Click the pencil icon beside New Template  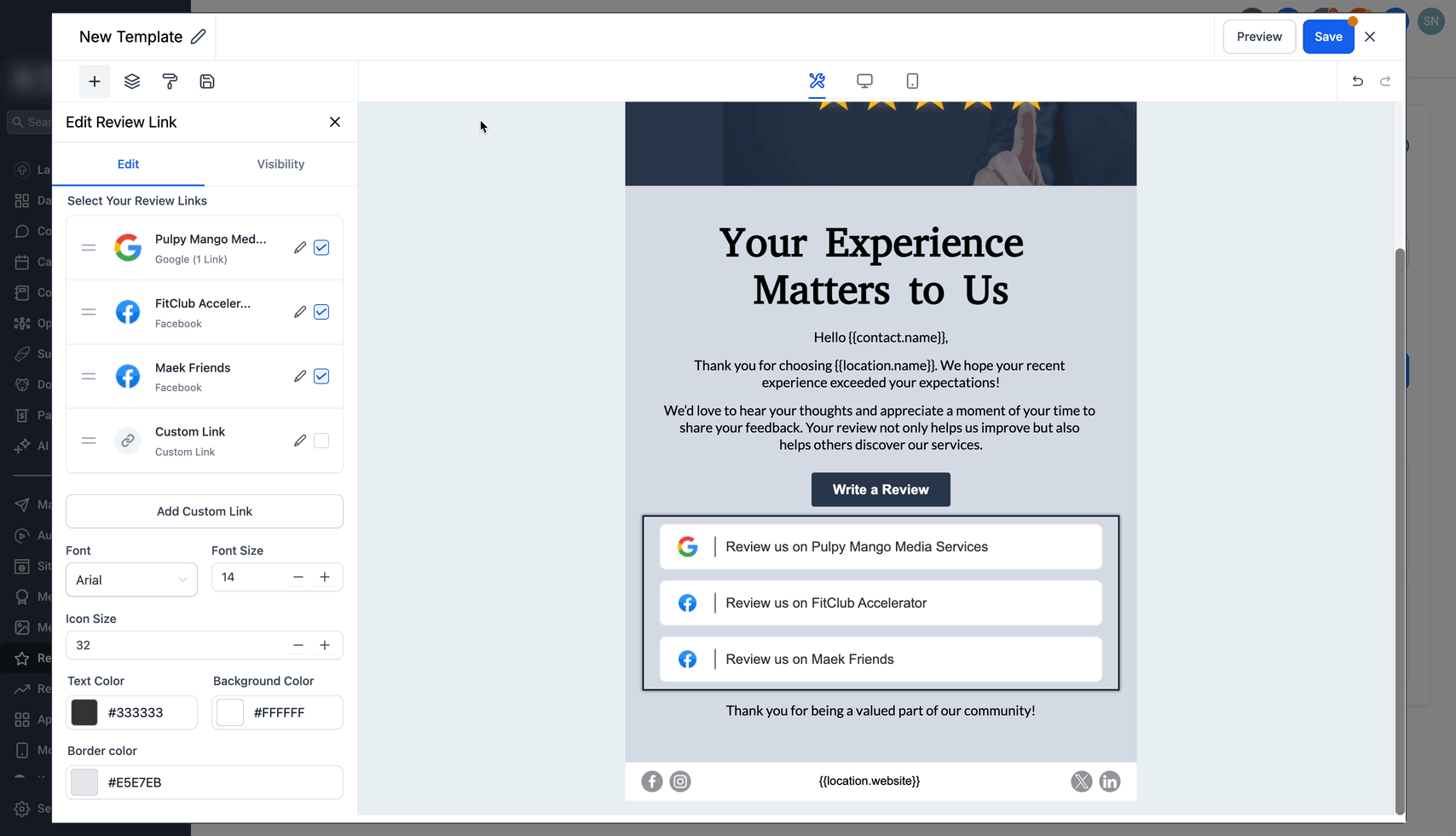[x=199, y=37]
